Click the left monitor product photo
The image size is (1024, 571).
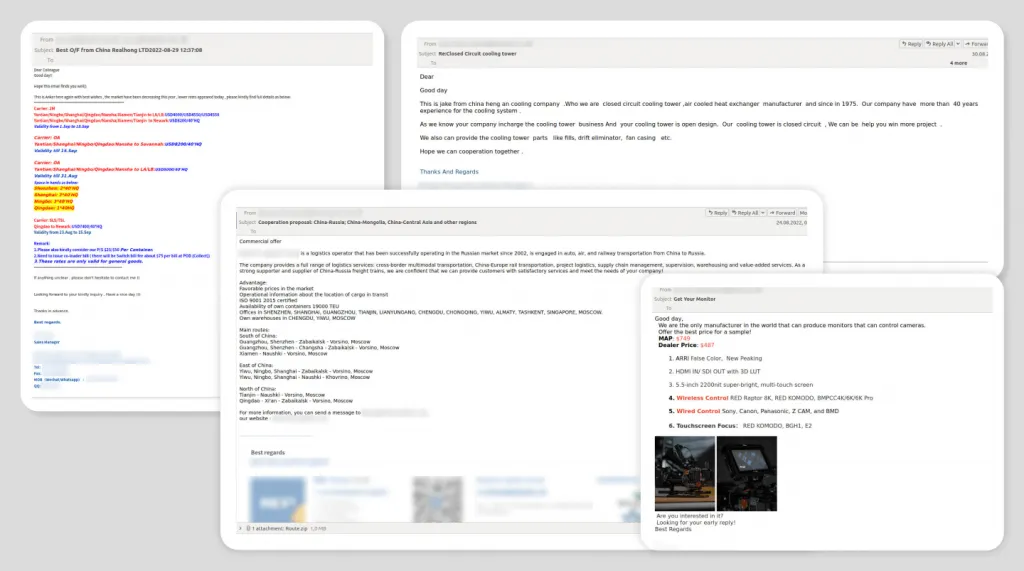click(684, 474)
